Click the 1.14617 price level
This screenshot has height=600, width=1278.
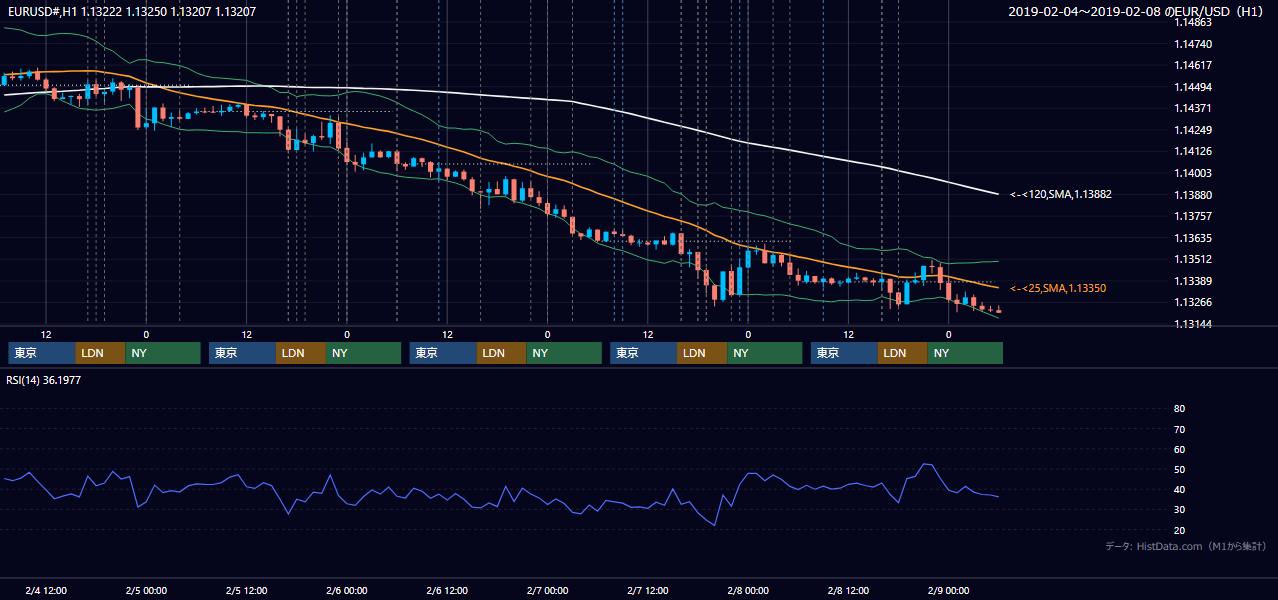click(x=1193, y=65)
